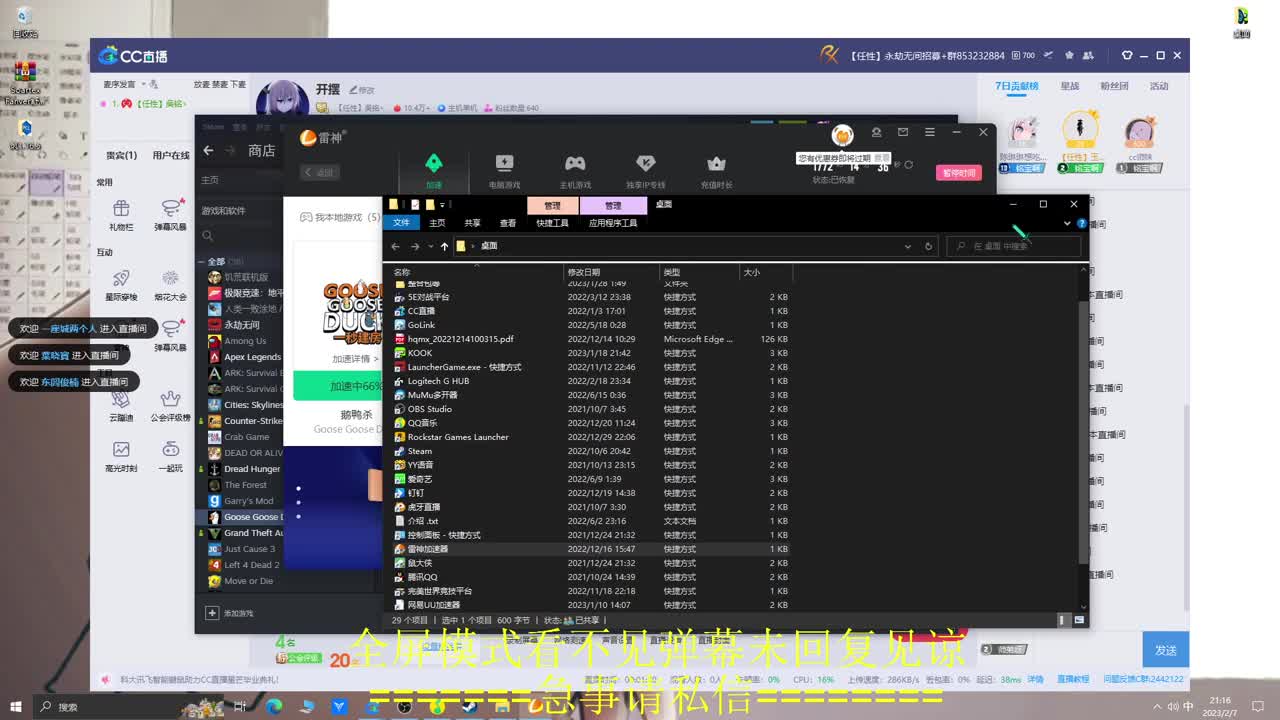Switch to the 查看 tab in File Explorer
The width and height of the screenshot is (1280, 720).
pos(508,222)
